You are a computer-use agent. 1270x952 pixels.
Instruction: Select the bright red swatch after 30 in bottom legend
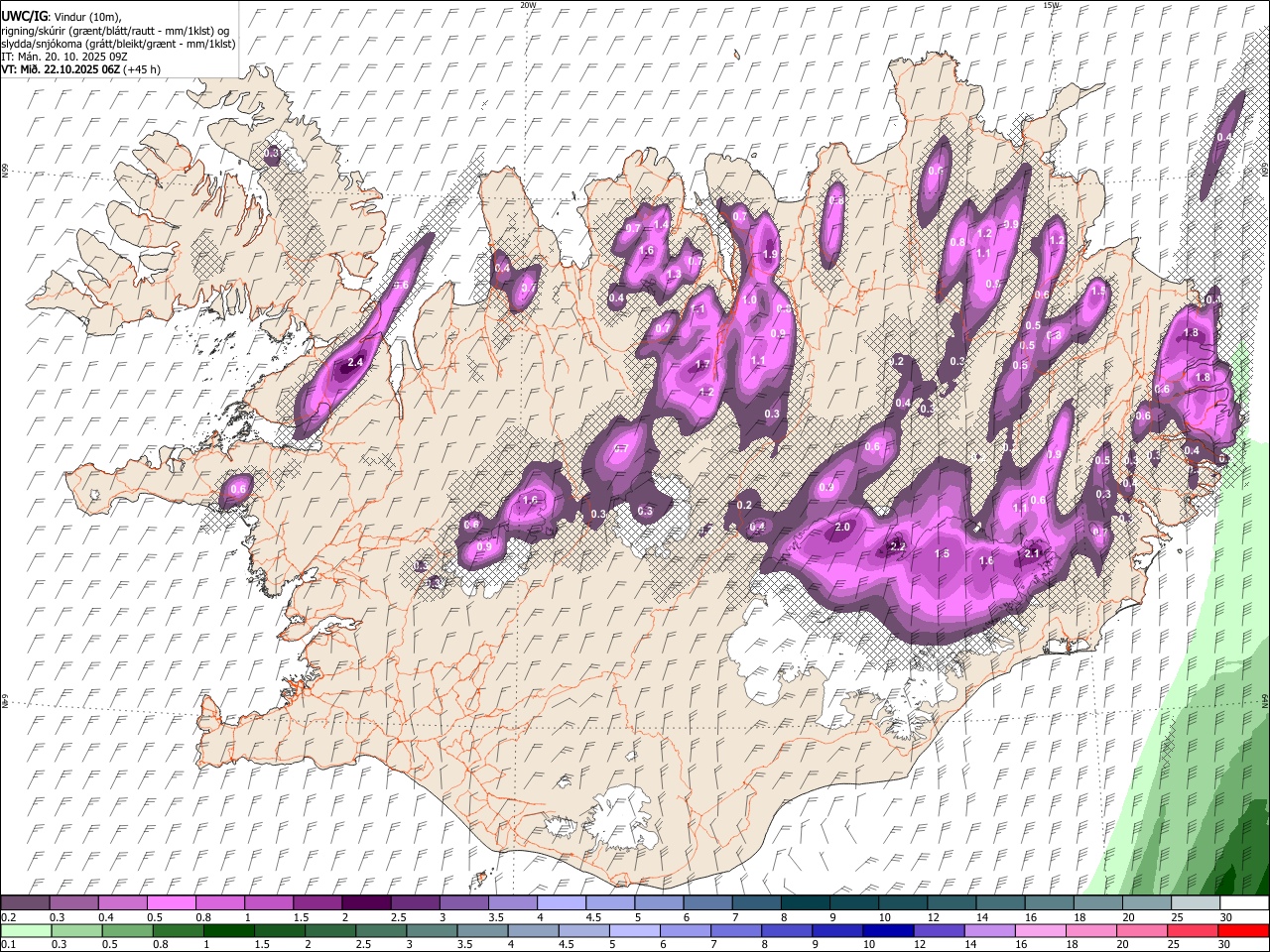(1243, 930)
